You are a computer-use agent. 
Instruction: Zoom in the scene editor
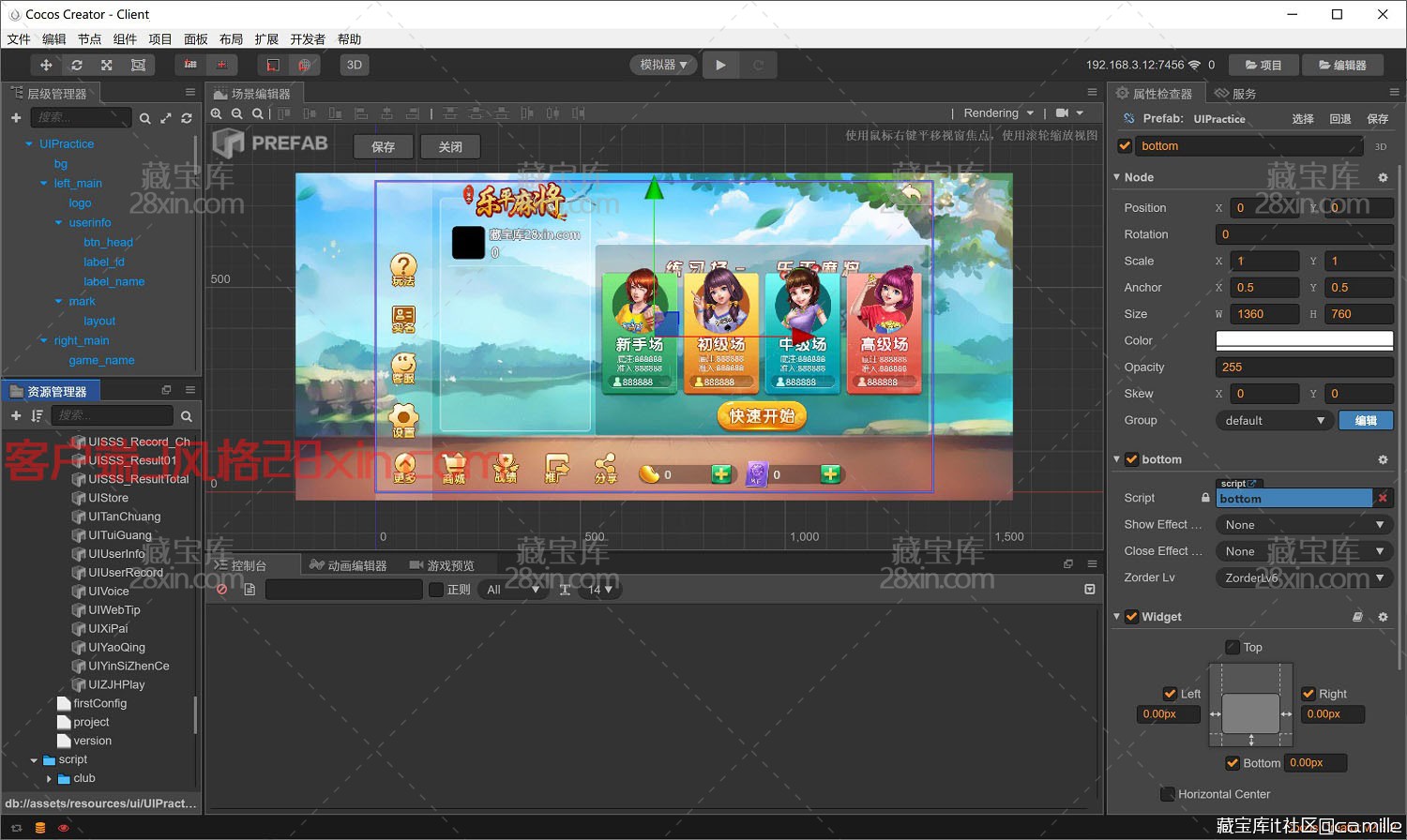[217, 113]
